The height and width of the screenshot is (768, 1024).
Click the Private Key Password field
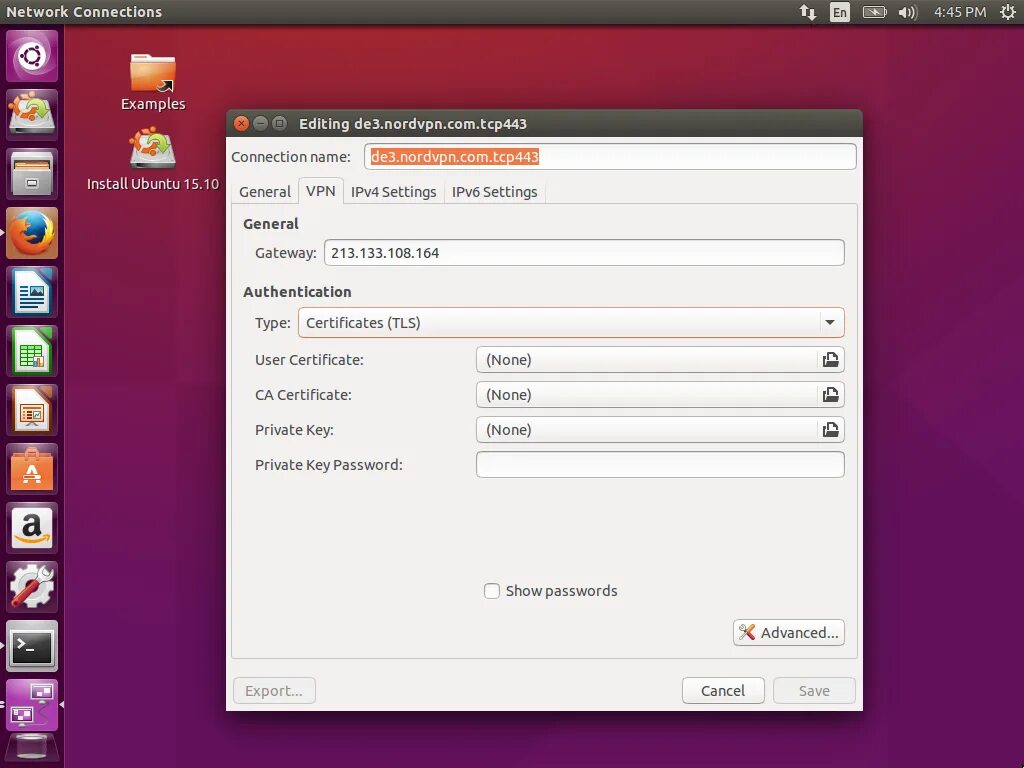tap(660, 465)
